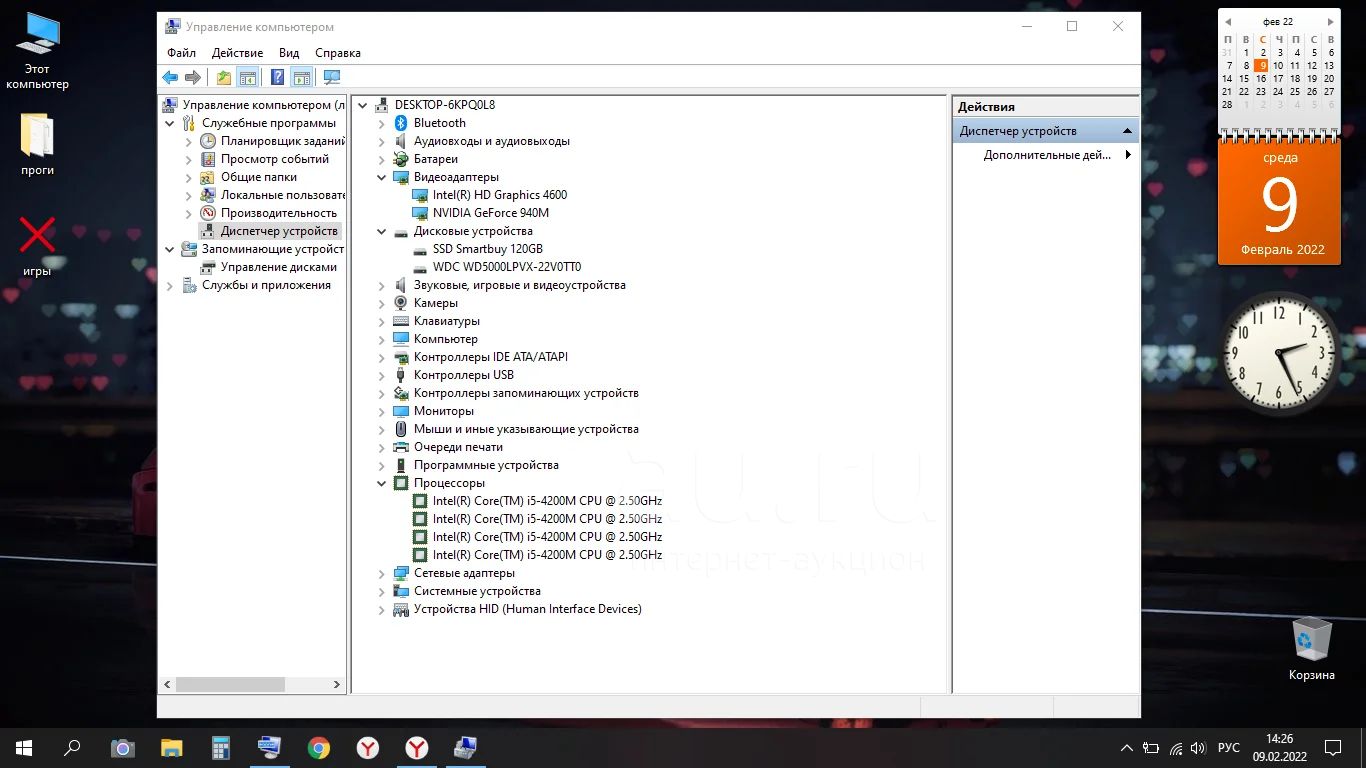The height and width of the screenshot is (768, 1366).
Task: Select Локальные пользователи in the left tree
Action: pos(283,195)
